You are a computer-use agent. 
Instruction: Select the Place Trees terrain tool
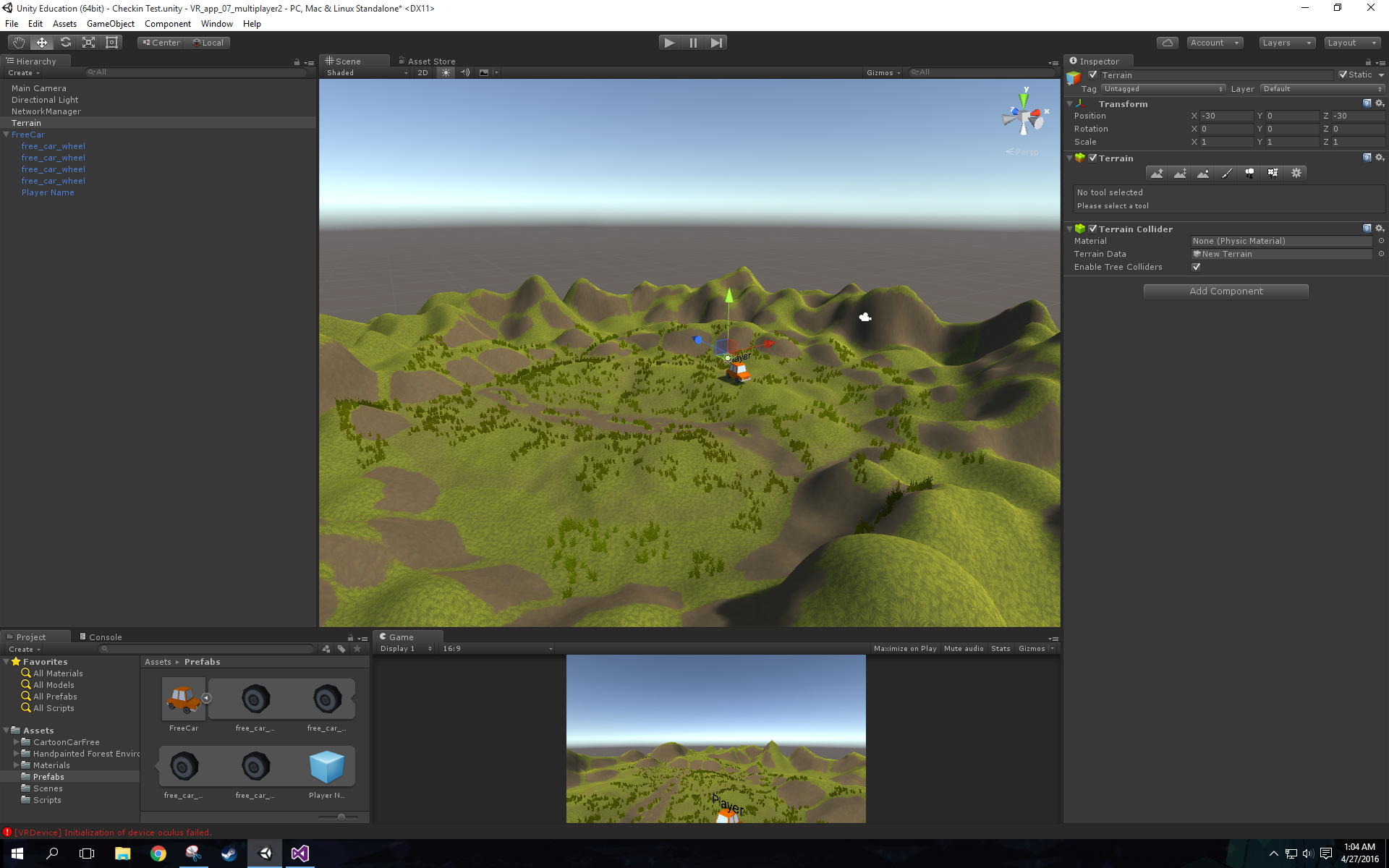(1249, 173)
